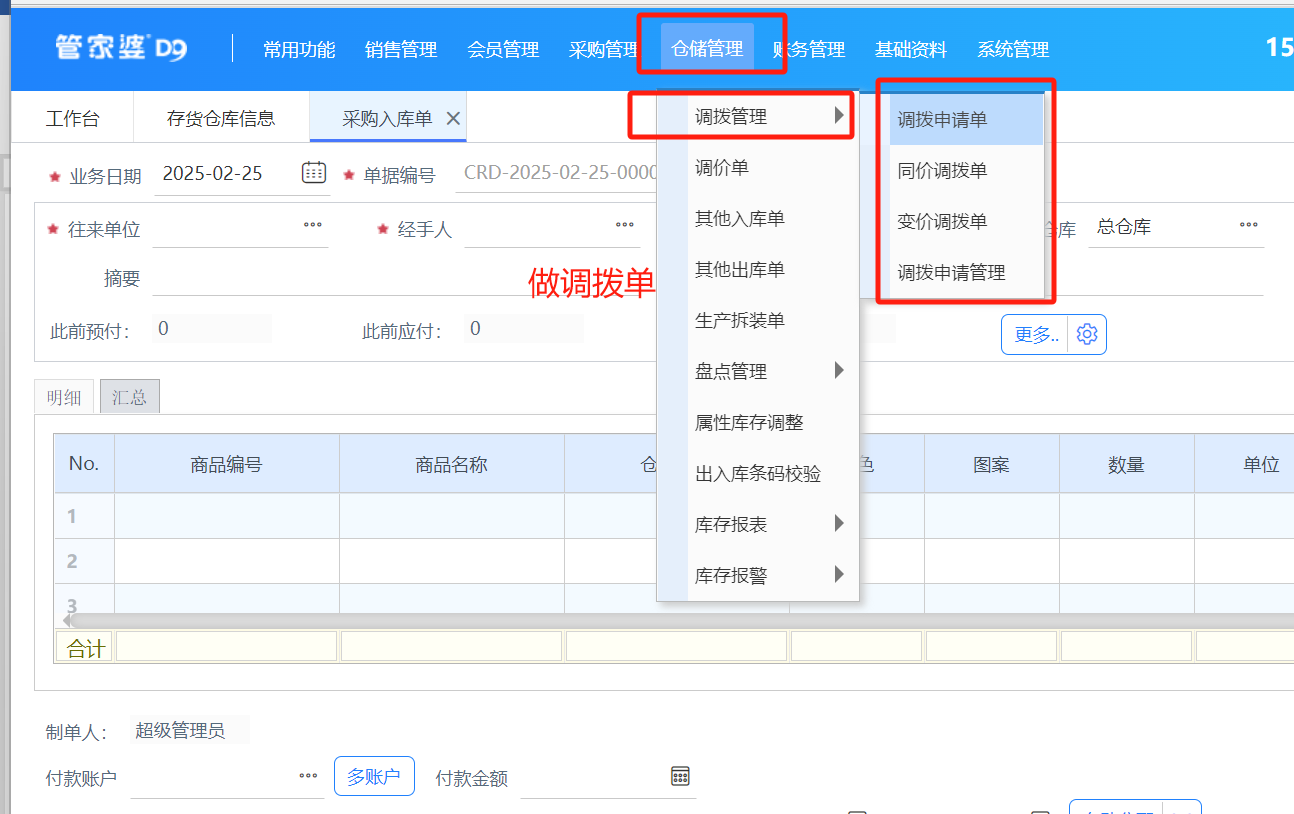Click the 总仓库 warehouse ellipsis icon

[x=1249, y=225]
